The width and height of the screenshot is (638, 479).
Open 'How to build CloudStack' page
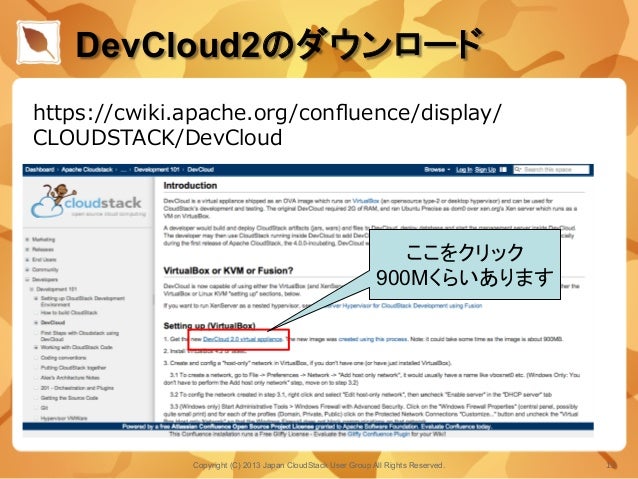69,313
